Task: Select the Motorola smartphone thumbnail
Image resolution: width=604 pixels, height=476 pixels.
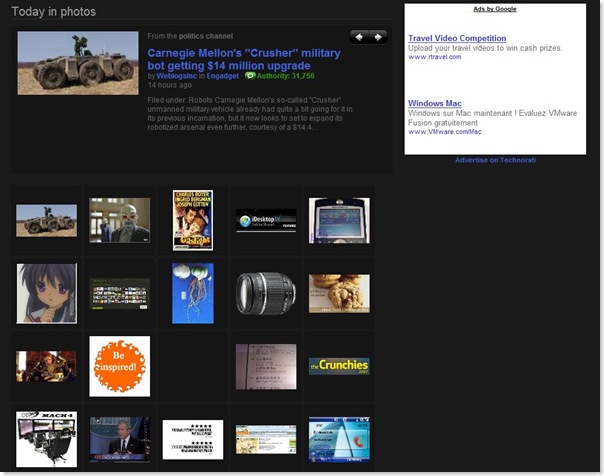Action: (x=339, y=221)
